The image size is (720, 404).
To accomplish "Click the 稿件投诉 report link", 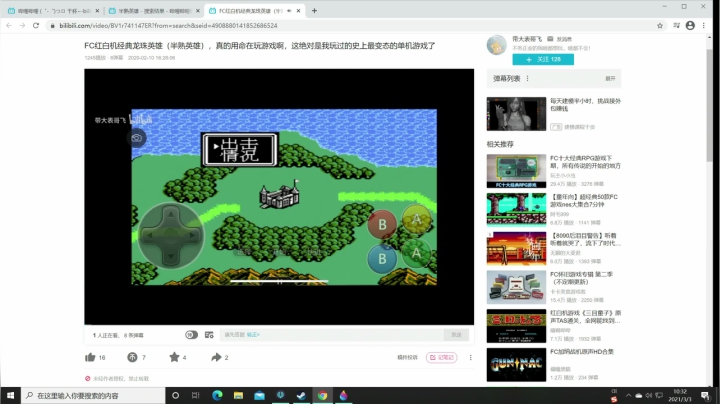I will click(x=407, y=357).
